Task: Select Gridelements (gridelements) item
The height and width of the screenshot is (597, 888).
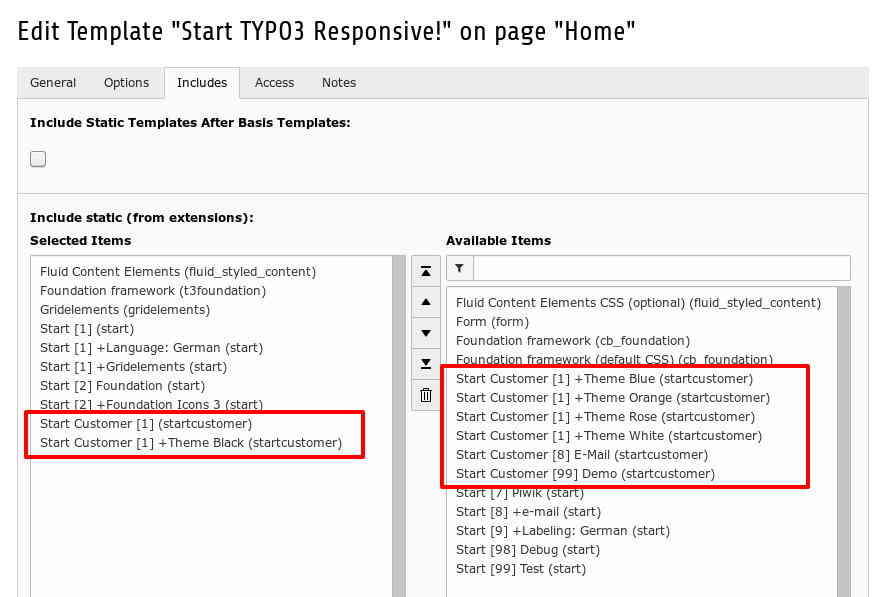Action: (125, 310)
